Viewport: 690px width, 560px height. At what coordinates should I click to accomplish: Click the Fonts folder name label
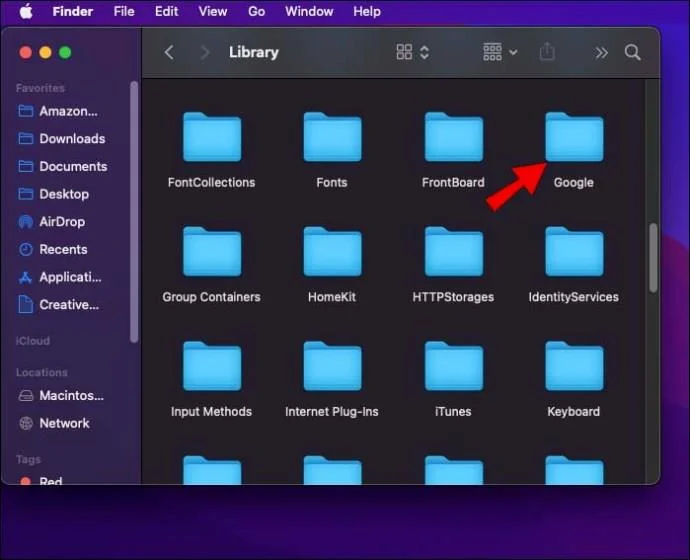click(x=332, y=183)
